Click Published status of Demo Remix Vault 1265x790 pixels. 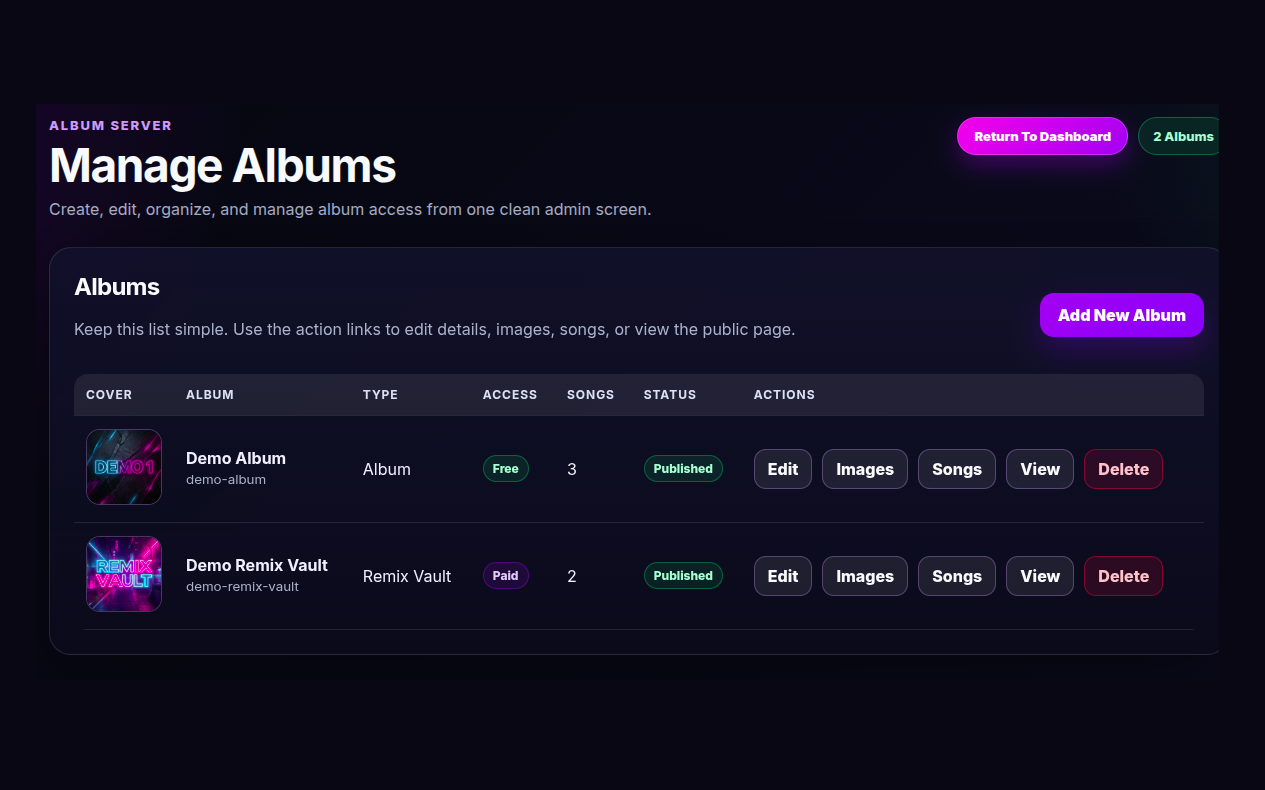point(683,576)
